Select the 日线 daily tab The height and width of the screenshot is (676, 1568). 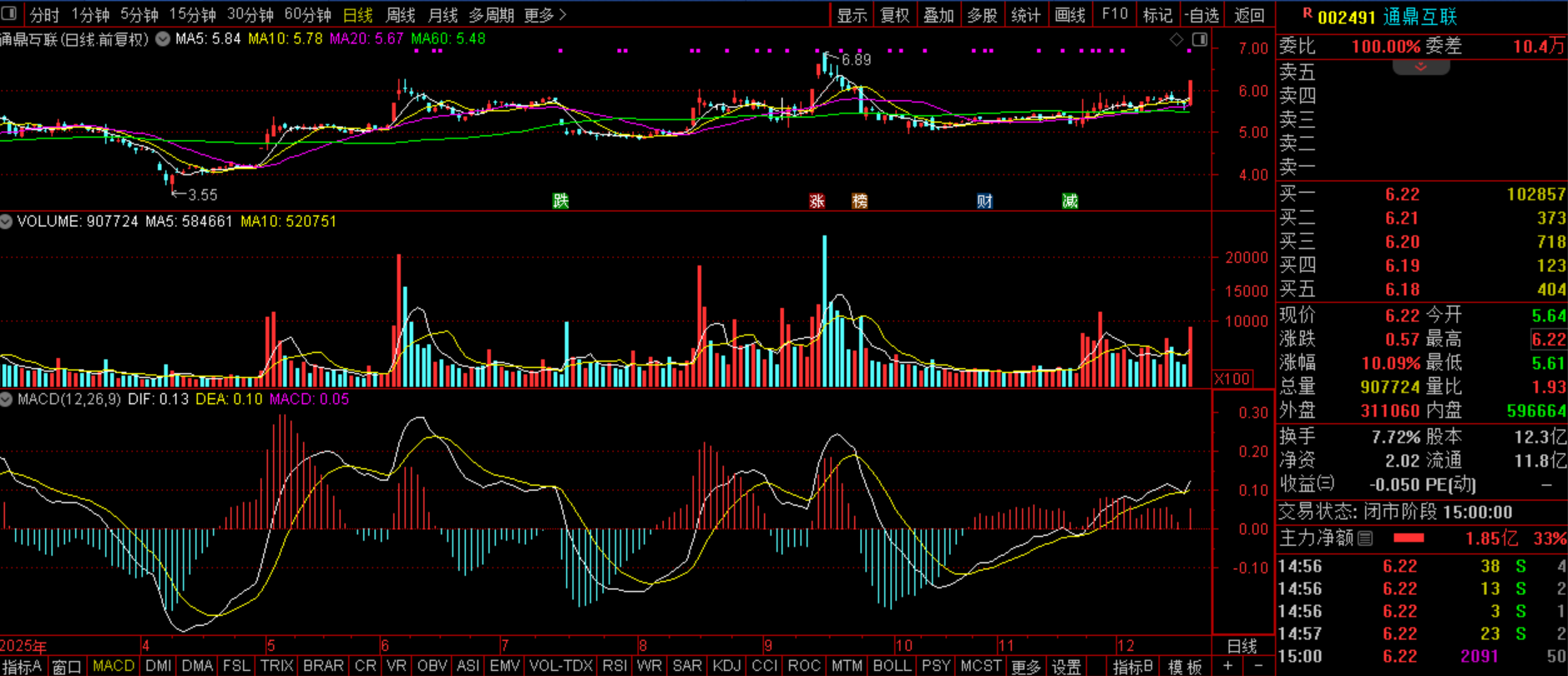[x=358, y=15]
